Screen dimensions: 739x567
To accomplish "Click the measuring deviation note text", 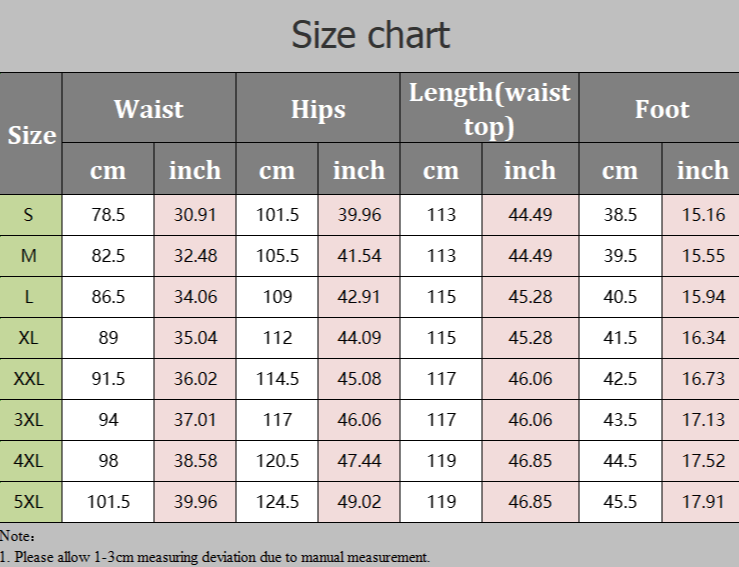I will pyautogui.click(x=215, y=557).
